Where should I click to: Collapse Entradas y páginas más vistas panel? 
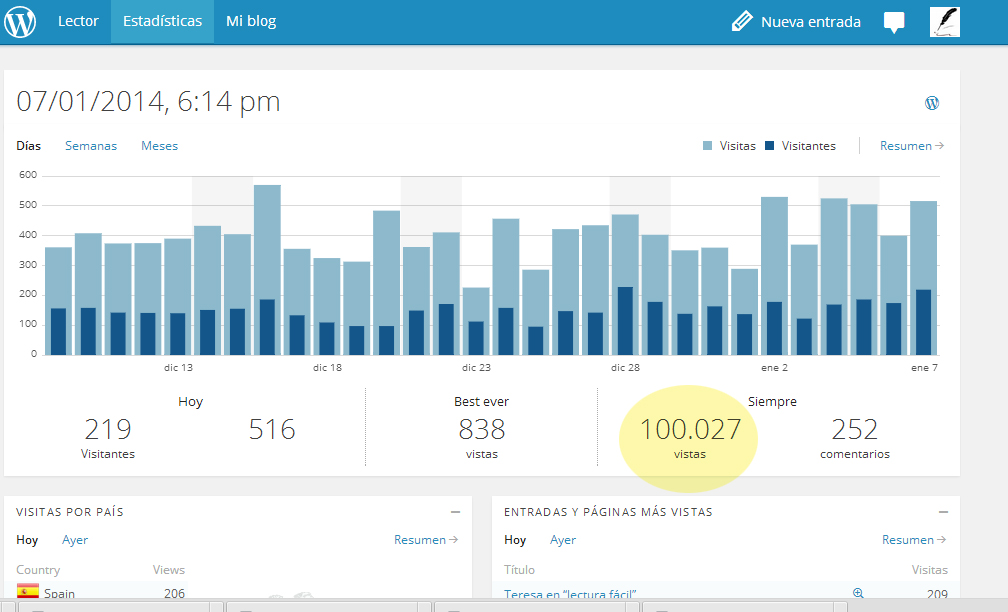[x=943, y=511]
